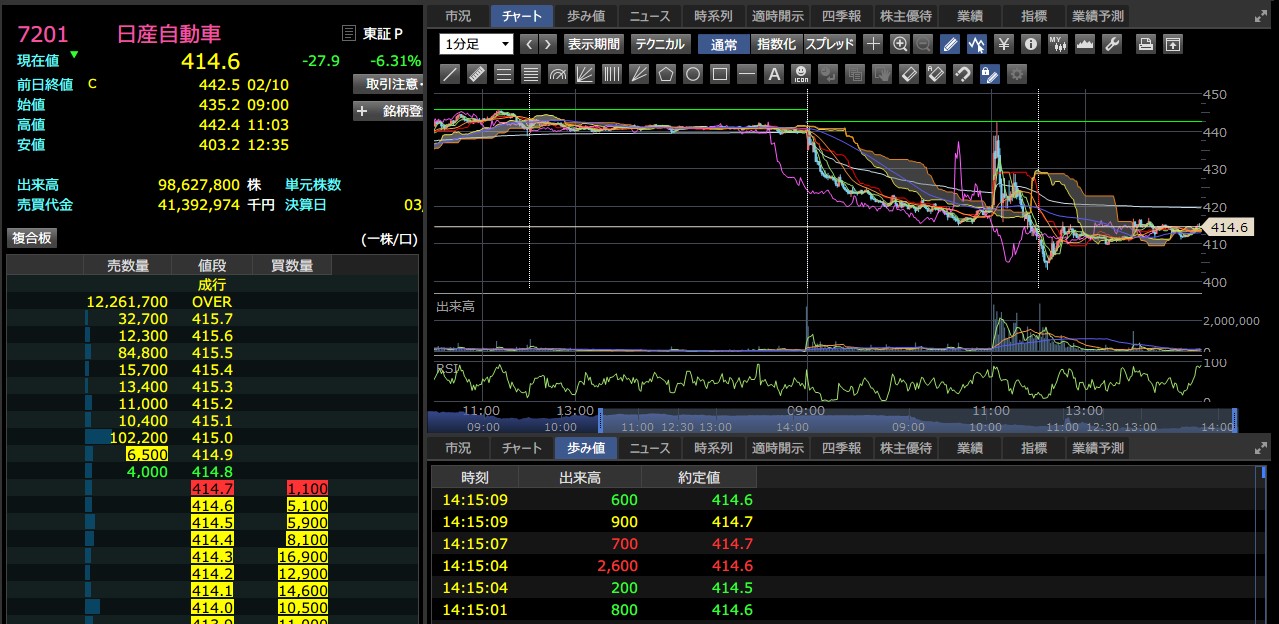1279x624 pixels.
Task: Open 四季報 tab in upper panel
Action: 841,16
